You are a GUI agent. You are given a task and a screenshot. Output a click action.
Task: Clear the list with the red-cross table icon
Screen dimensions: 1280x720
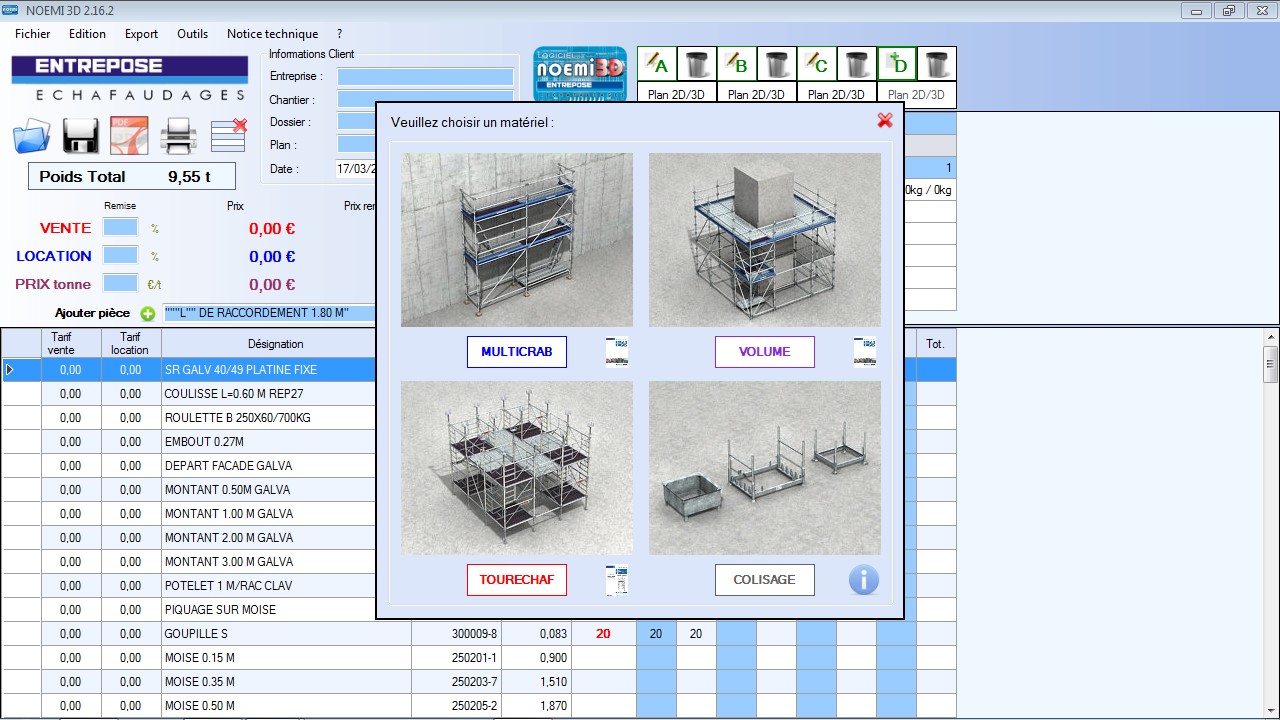coord(229,135)
